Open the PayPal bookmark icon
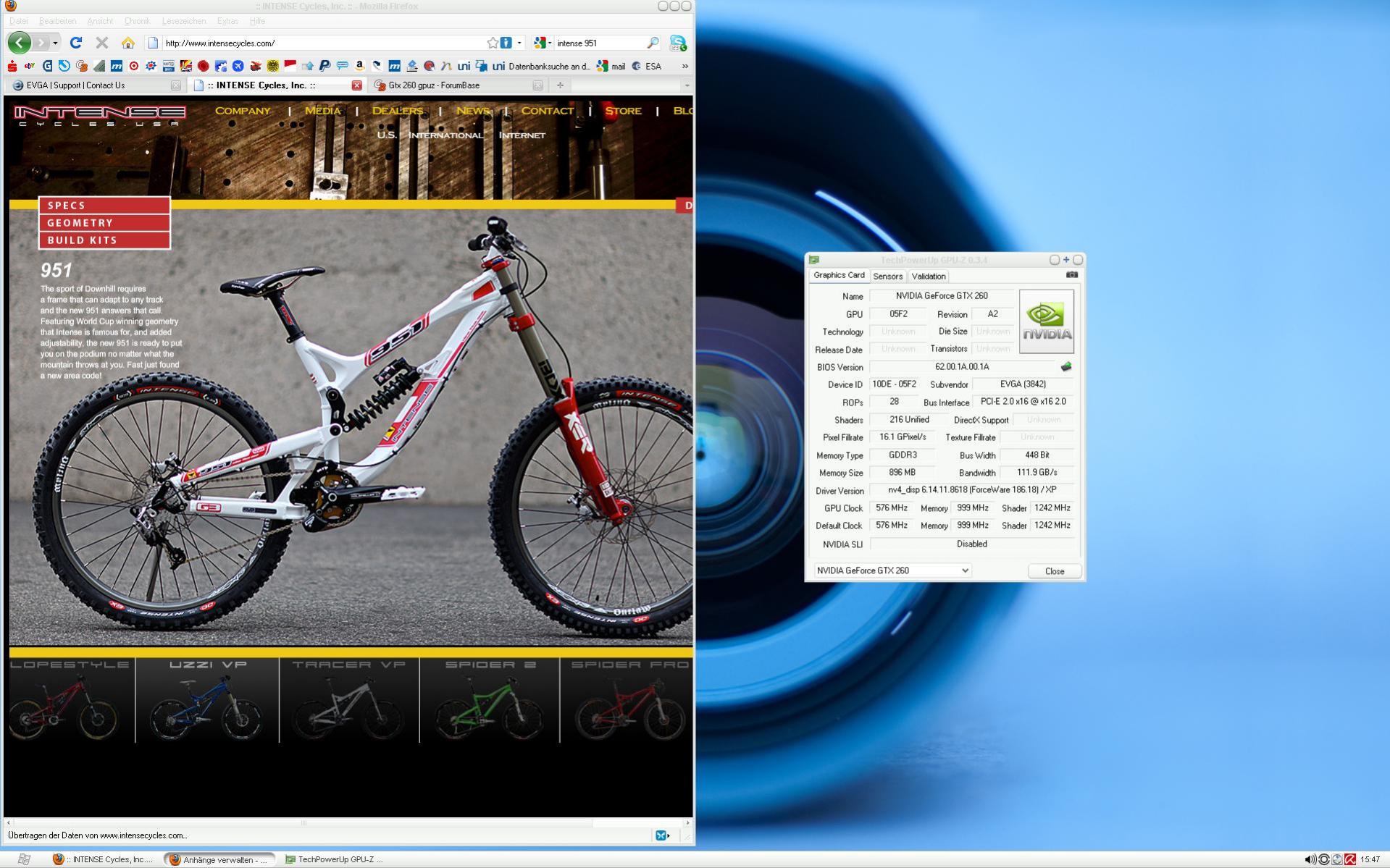This screenshot has width=1390, height=868. [x=325, y=66]
